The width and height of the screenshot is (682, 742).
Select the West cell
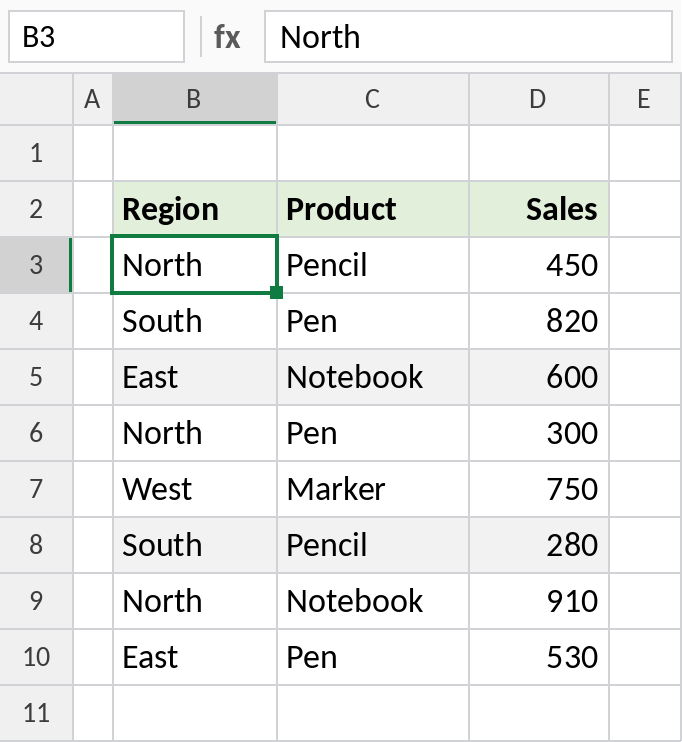(195, 489)
